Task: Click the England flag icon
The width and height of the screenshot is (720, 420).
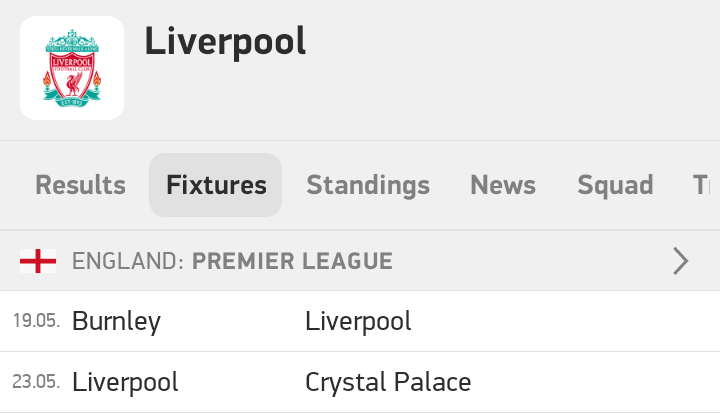Action: (x=38, y=261)
